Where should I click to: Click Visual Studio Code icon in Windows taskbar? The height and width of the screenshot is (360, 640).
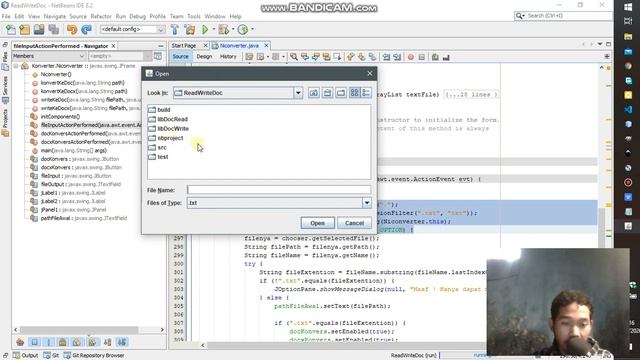pyautogui.click(x=628, y=109)
